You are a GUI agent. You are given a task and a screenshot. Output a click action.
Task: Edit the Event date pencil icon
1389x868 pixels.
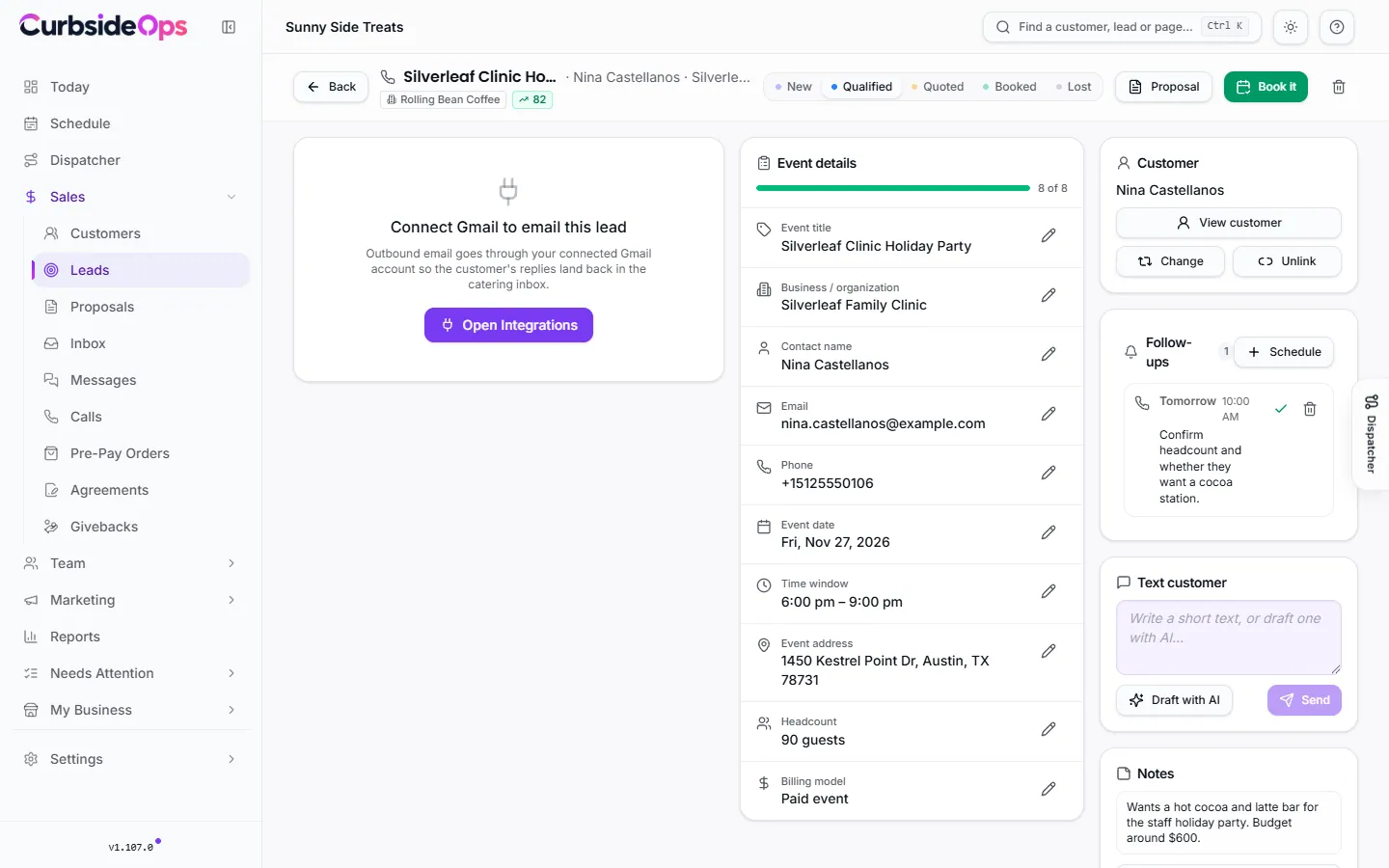1049,532
